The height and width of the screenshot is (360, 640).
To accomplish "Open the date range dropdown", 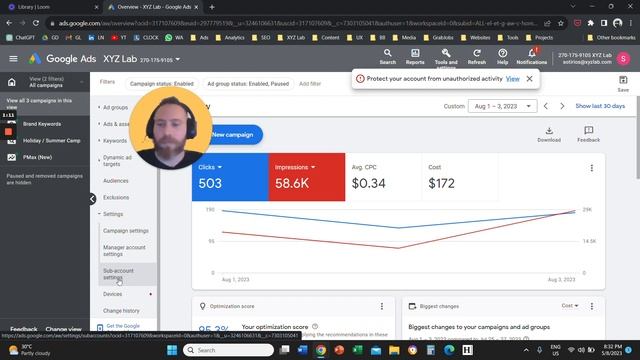I will [502, 106].
